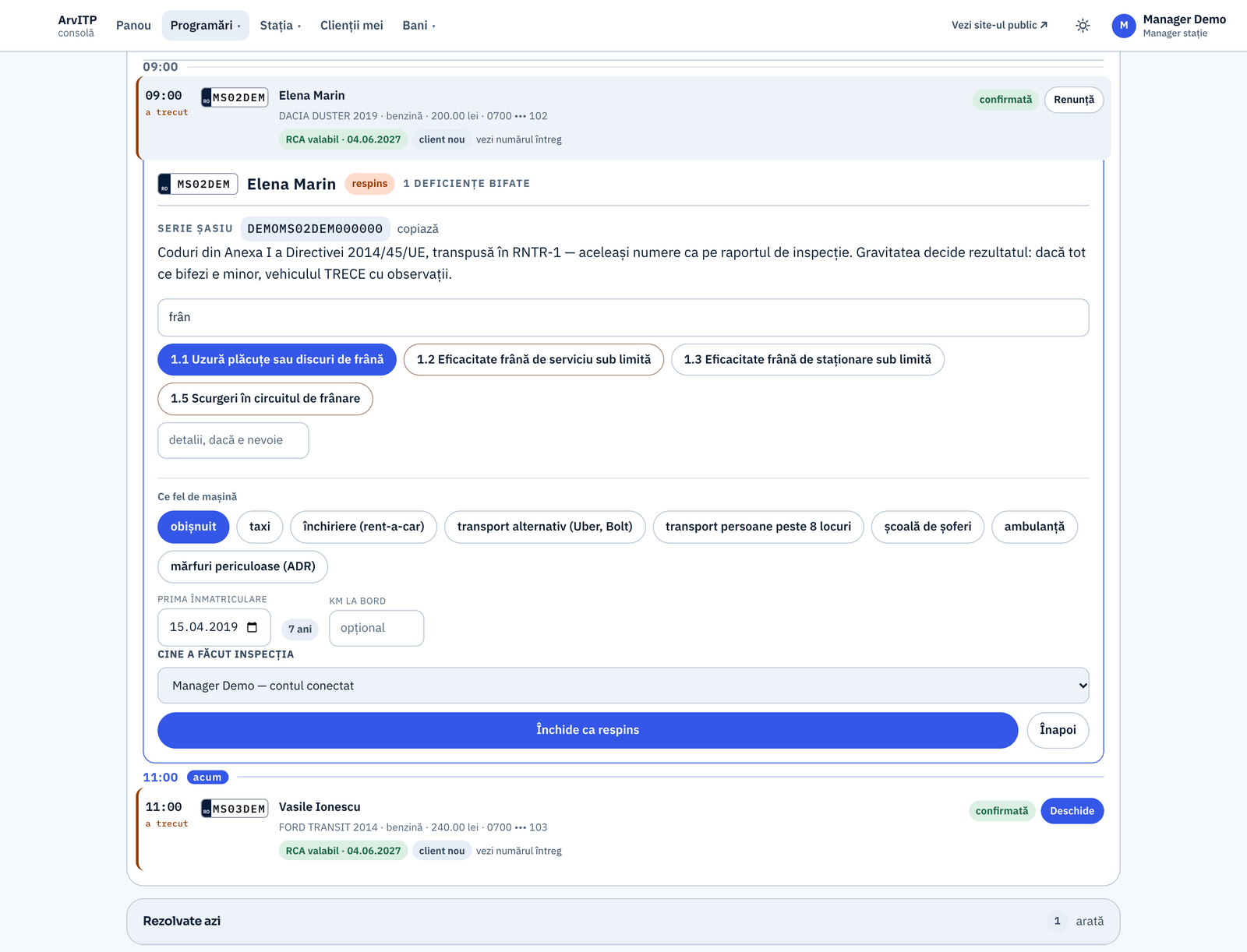Toggle the light/dark theme sun icon

pyautogui.click(x=1083, y=26)
